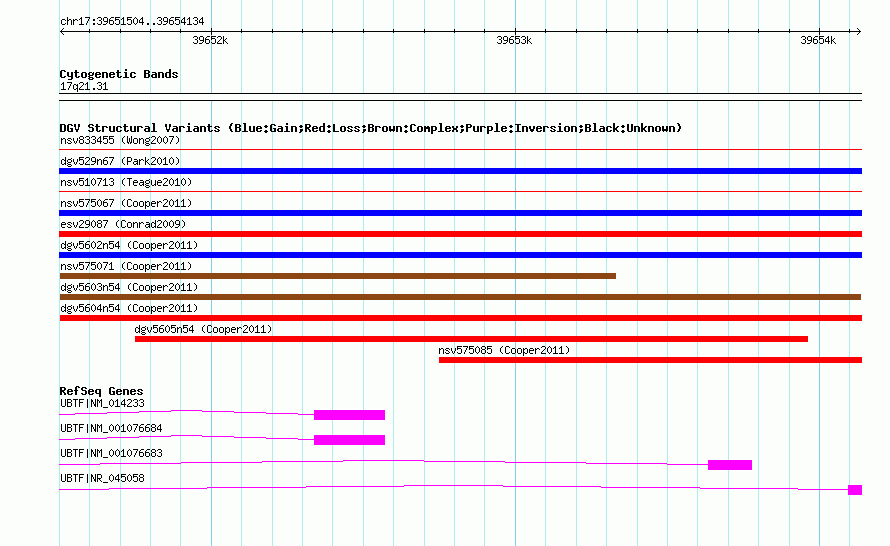Select the nsv575067 (Cooper2011) blue bar
Screen dimensions: 890x546
tap(460, 213)
